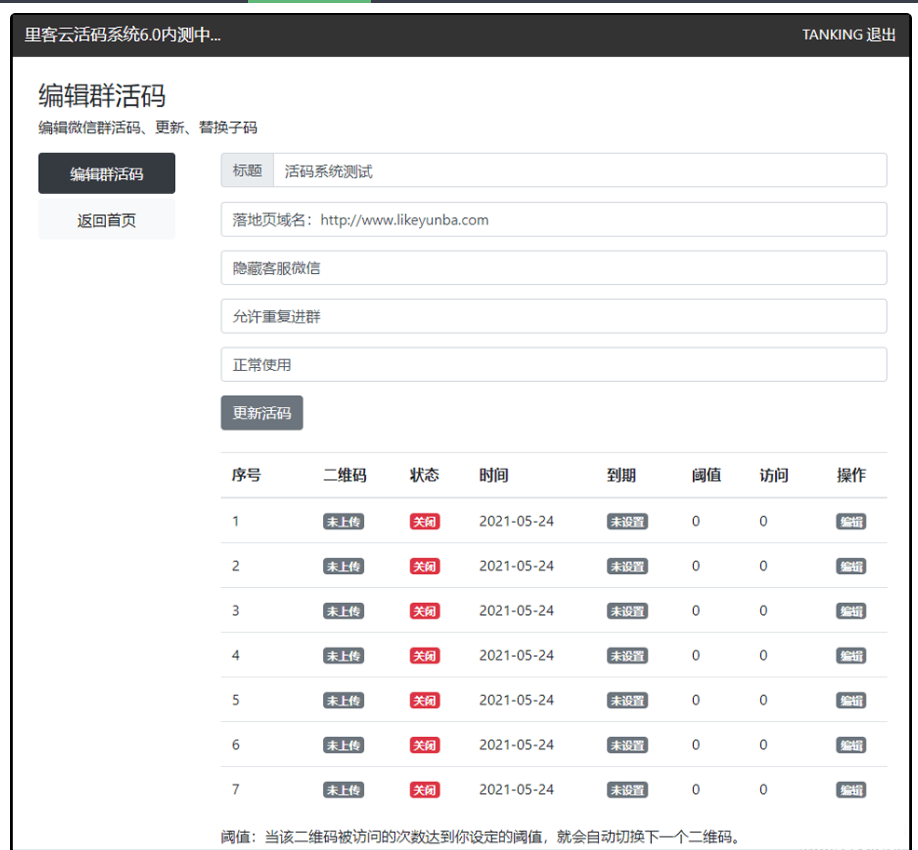Click the 落地页域名 input field
This screenshot has height=850, width=918.
pos(553,219)
